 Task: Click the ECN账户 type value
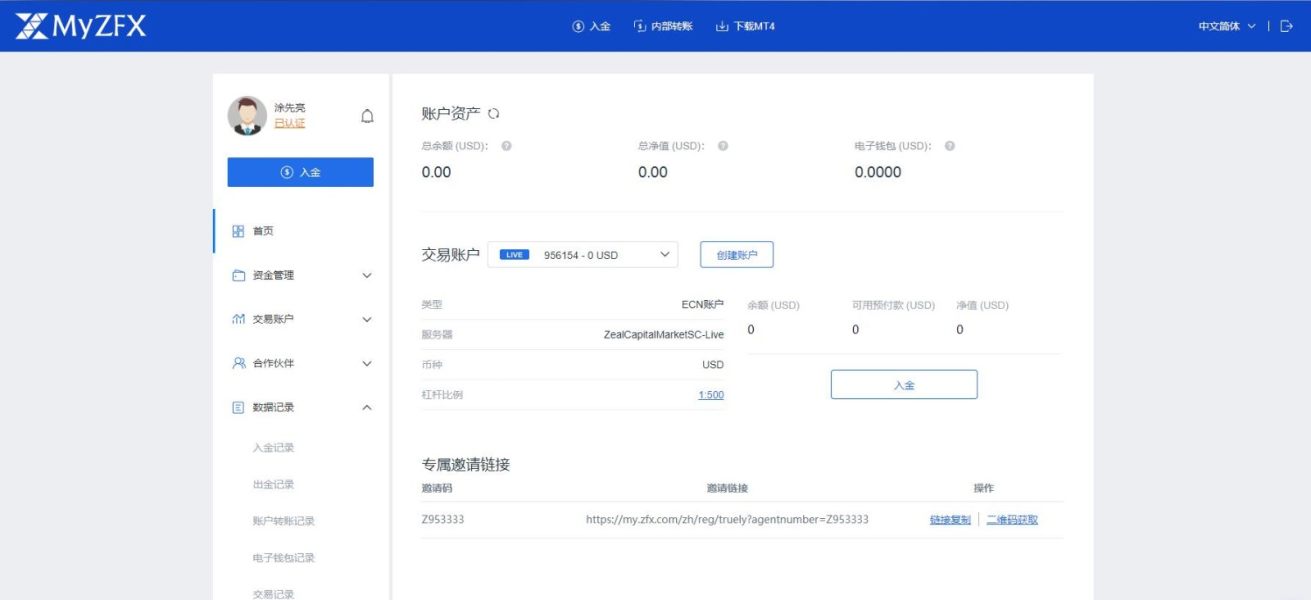point(703,305)
